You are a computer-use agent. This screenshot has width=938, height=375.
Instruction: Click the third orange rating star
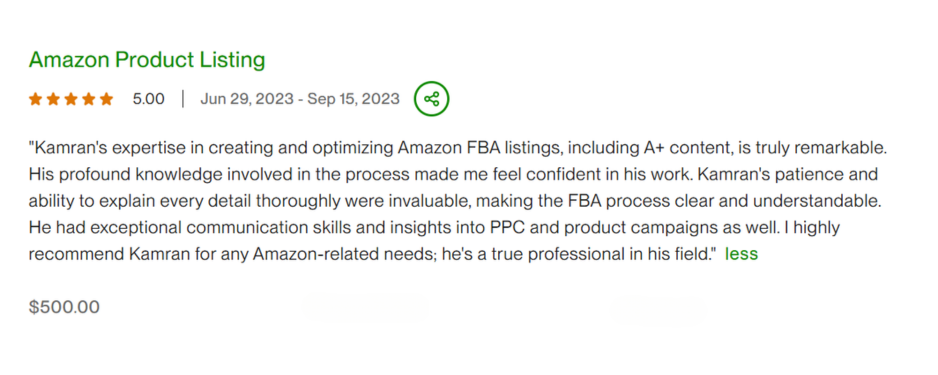tap(71, 99)
